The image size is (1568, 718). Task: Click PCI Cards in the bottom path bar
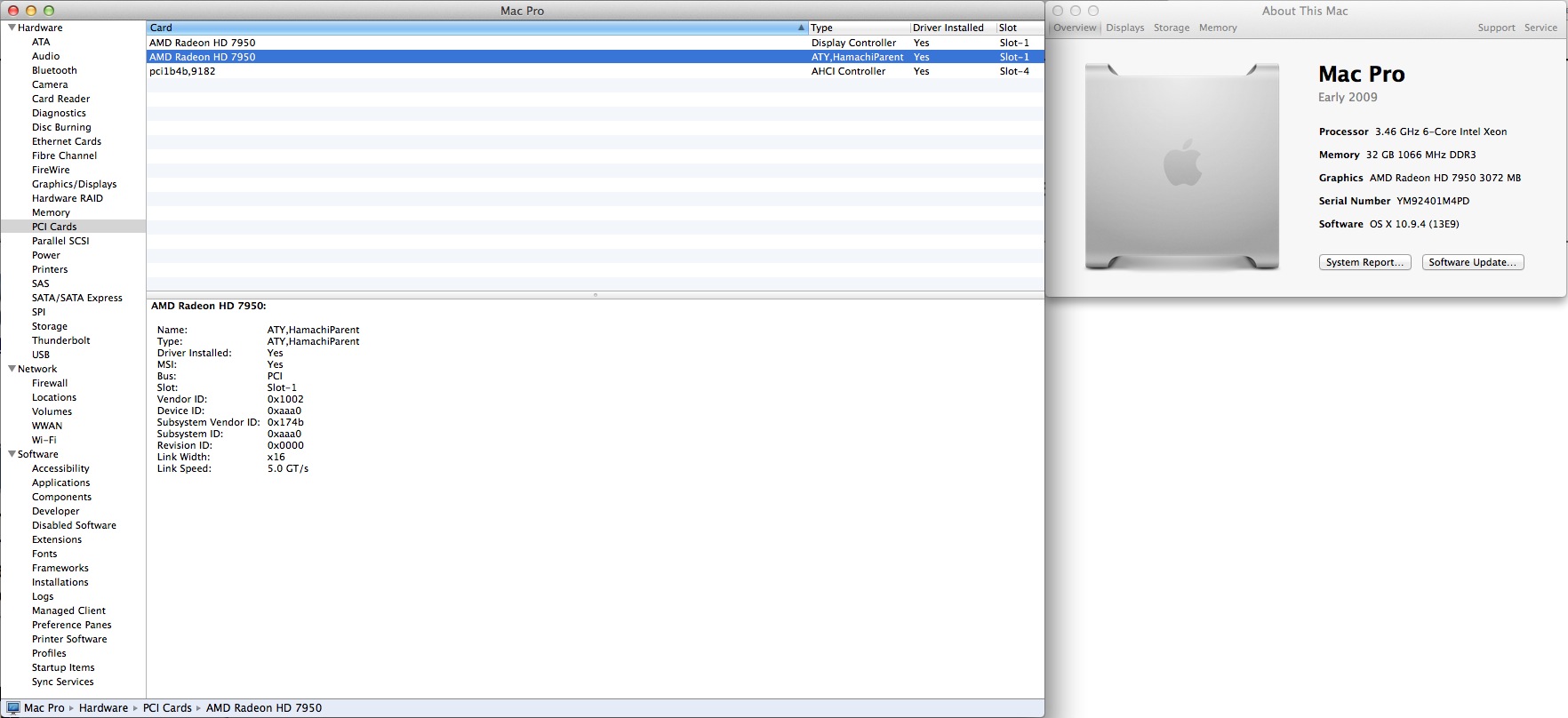(x=167, y=708)
